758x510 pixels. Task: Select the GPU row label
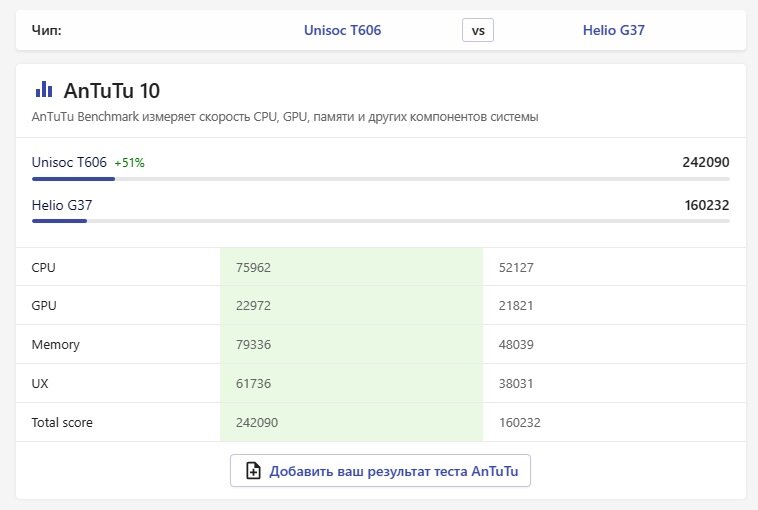click(x=43, y=306)
